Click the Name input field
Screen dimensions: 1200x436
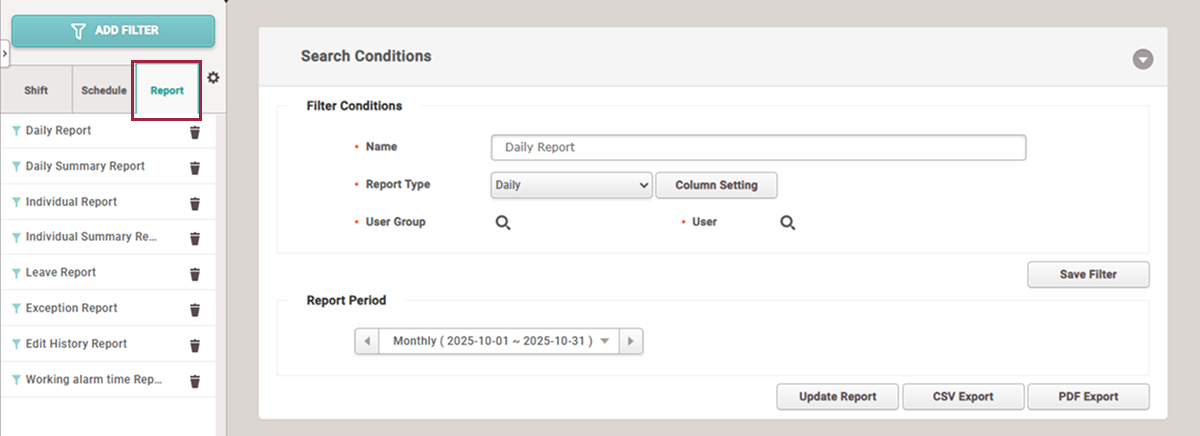[758, 148]
